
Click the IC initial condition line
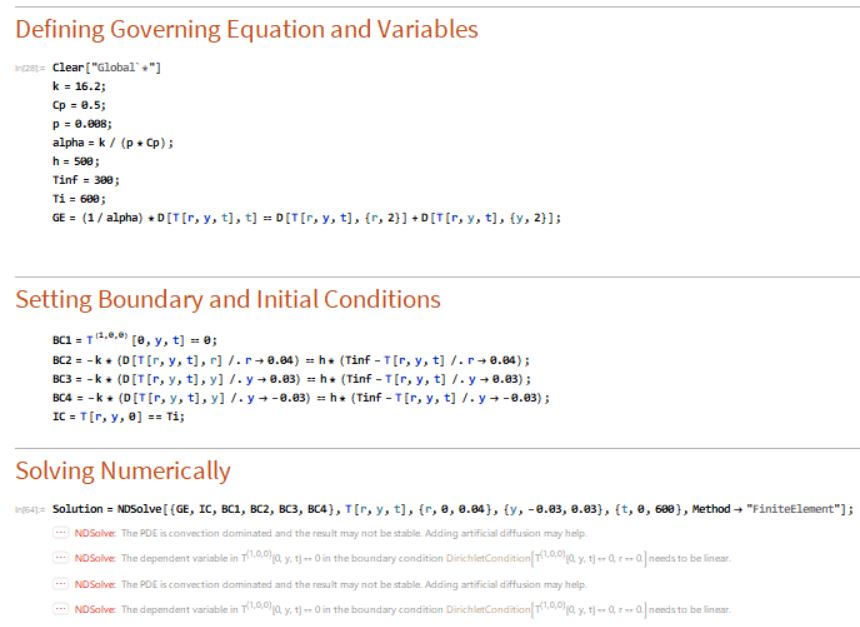[x=118, y=416]
